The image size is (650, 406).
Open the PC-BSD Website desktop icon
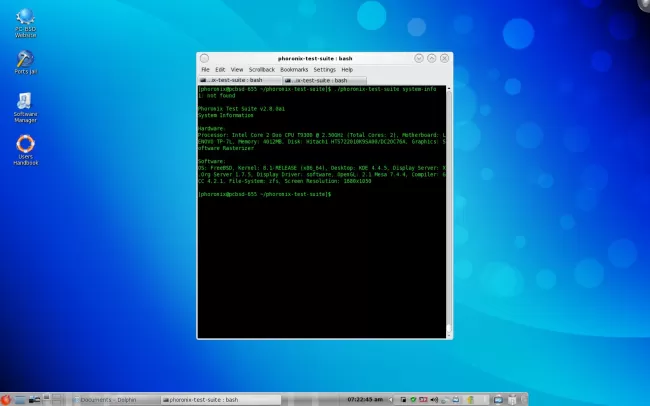coord(25,22)
